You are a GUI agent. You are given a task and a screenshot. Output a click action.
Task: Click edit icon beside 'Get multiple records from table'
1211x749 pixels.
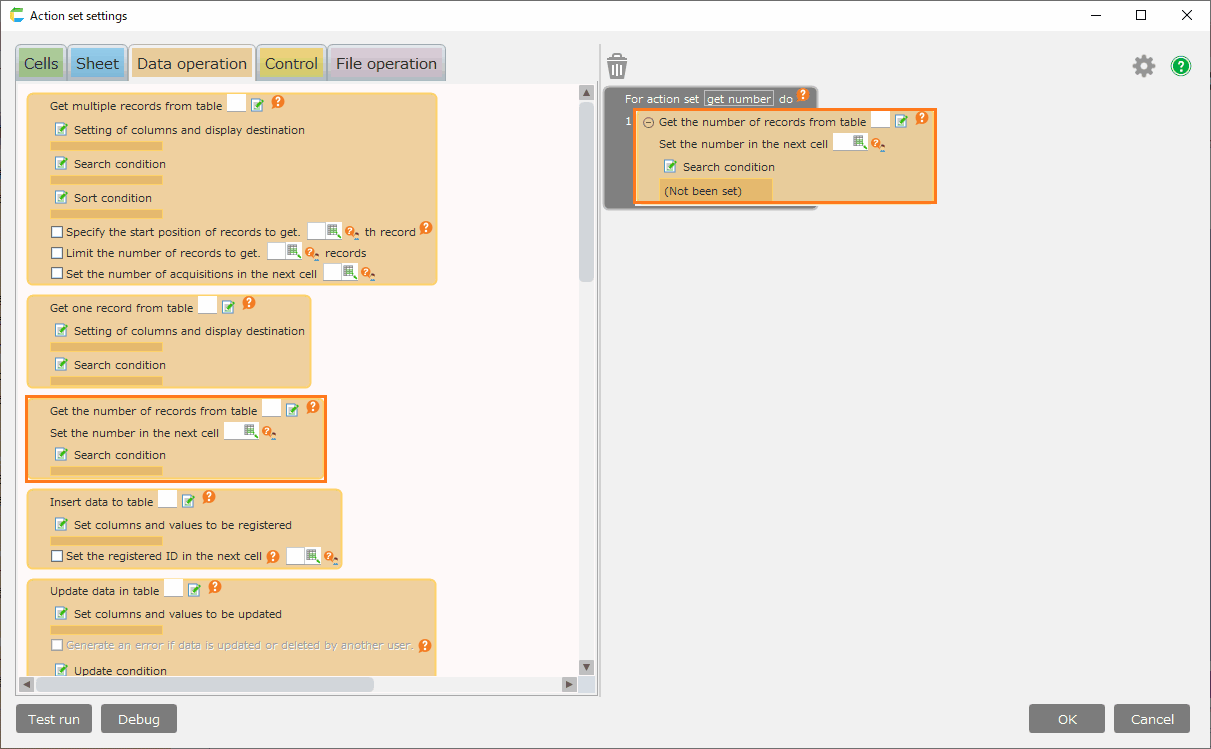(x=258, y=105)
